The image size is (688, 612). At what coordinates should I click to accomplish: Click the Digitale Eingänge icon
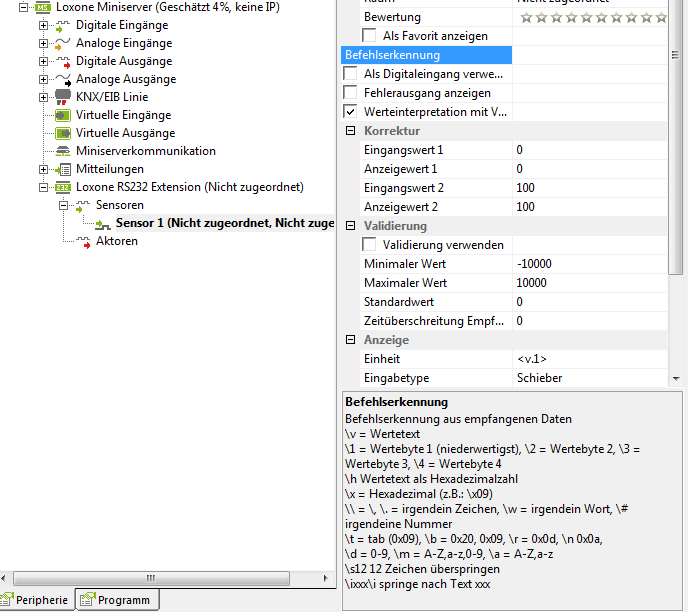(63, 26)
